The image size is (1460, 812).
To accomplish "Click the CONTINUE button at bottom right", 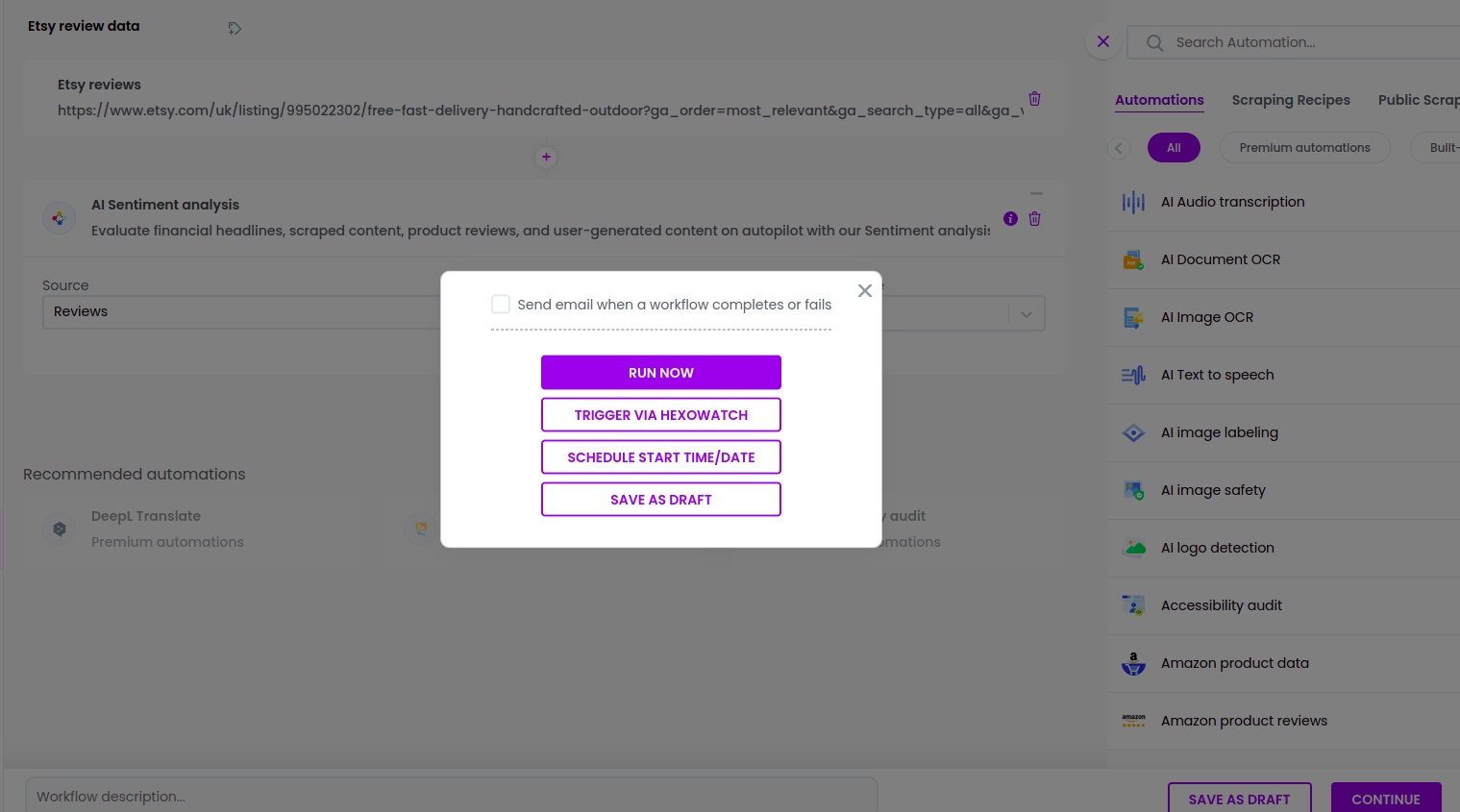I will [x=1386, y=799].
